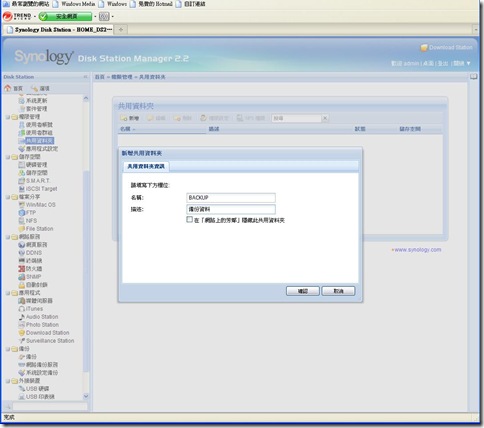Collapse the 備份 folder node
The height and width of the screenshot is (428, 484).
(x=8, y=349)
